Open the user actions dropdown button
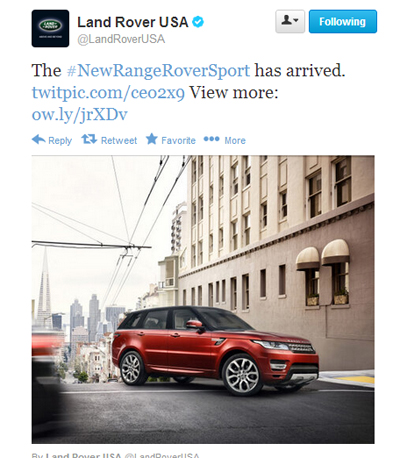 290,22
